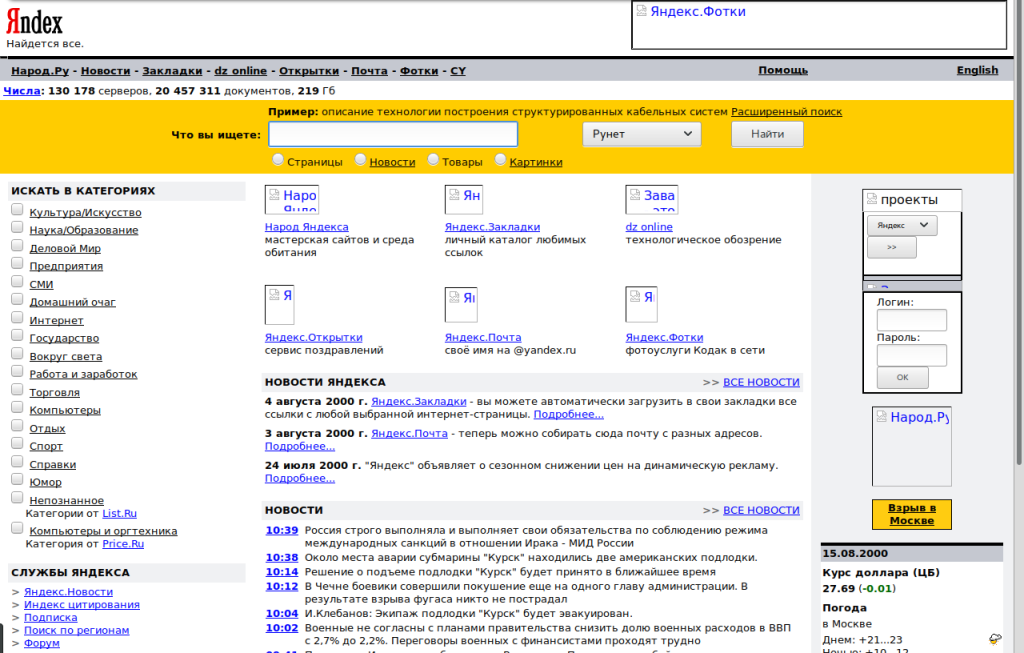Open Почта in the top navigation bar

point(370,71)
